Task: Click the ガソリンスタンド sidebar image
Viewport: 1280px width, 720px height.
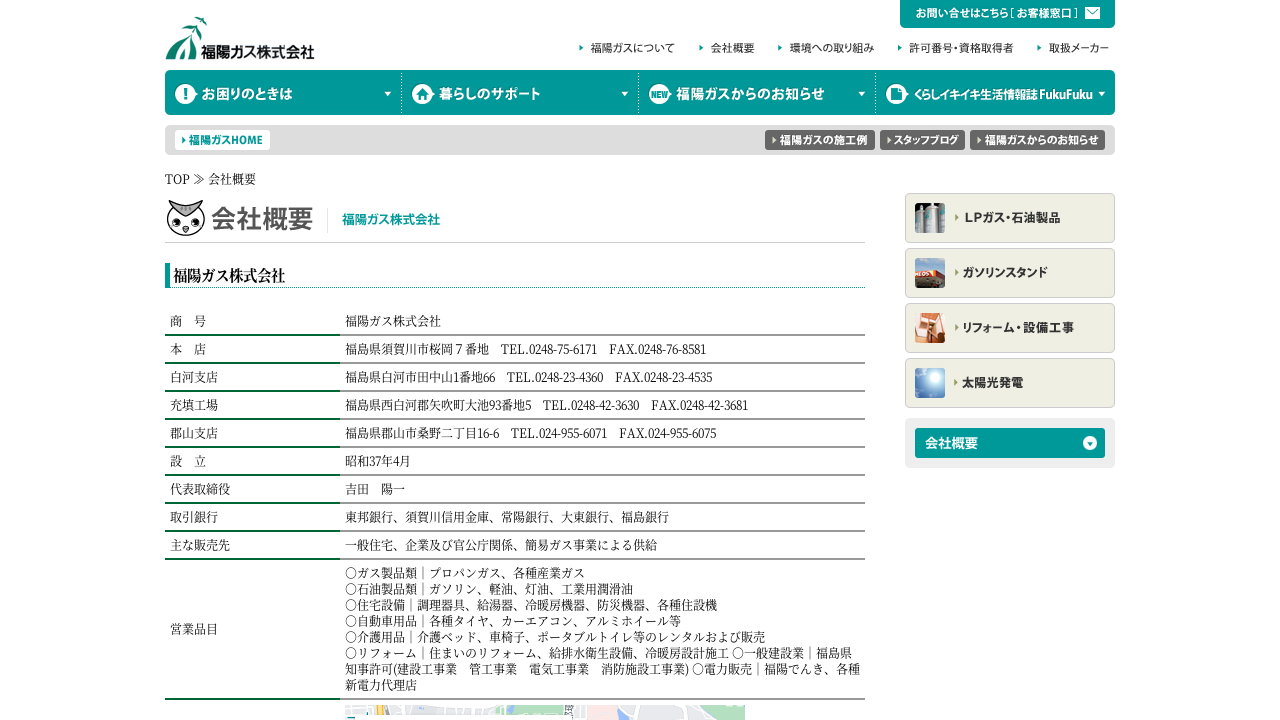Action: [930, 273]
